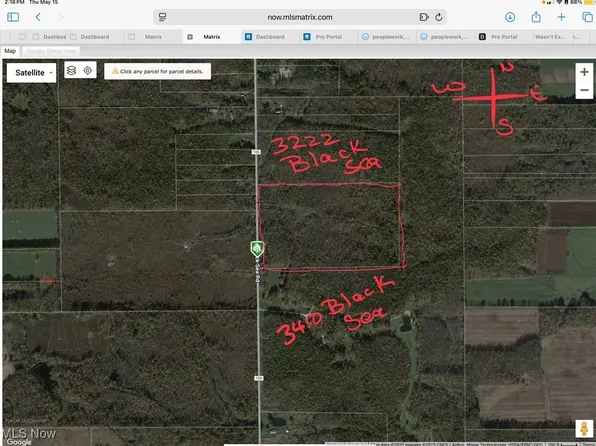Click the green property listing marker
This screenshot has width=596, height=446.
tap(257, 249)
